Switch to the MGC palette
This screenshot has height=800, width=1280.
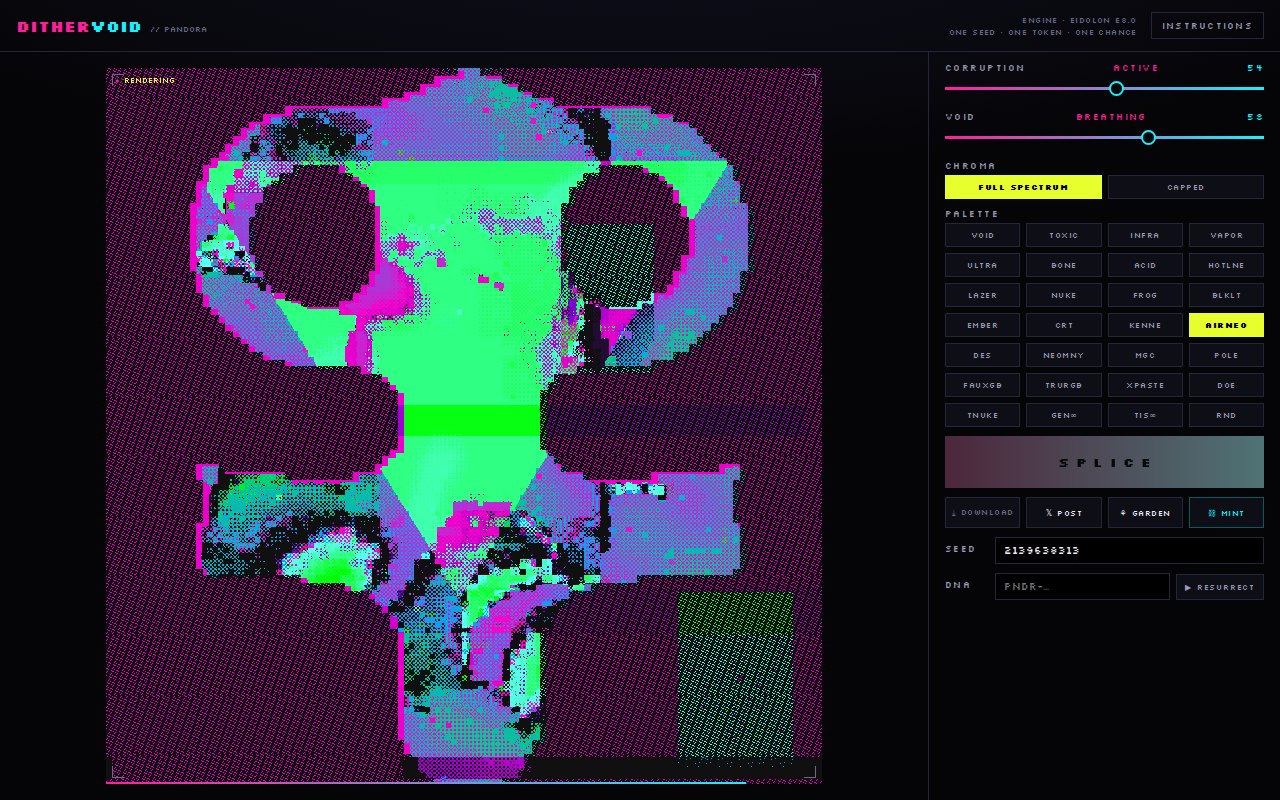click(1145, 355)
